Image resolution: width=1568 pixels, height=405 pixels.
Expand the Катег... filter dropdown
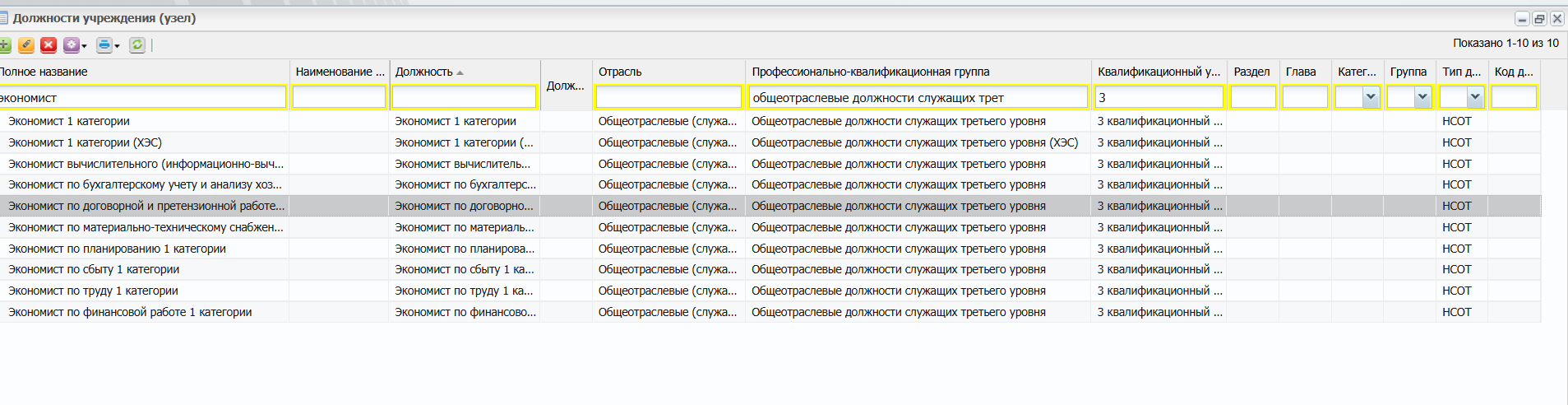[x=1371, y=97]
